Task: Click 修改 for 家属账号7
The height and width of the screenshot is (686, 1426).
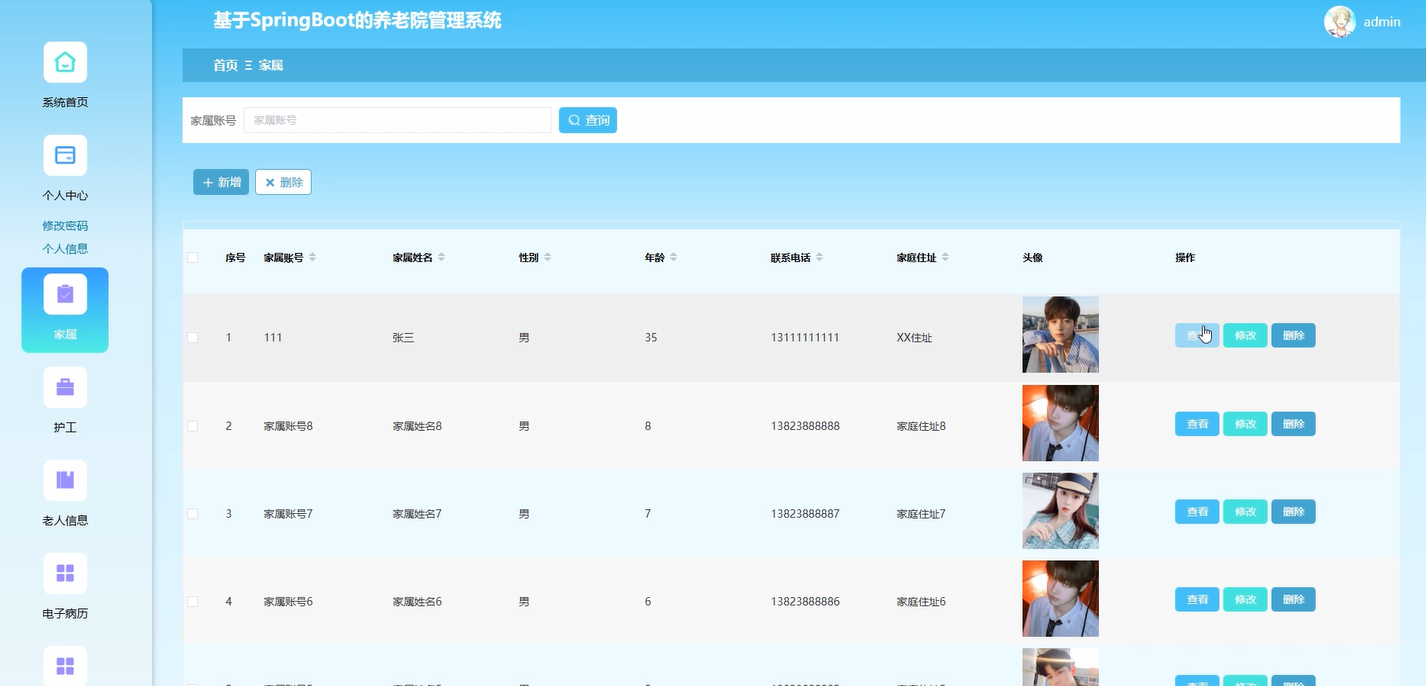Action: pyautogui.click(x=1245, y=512)
